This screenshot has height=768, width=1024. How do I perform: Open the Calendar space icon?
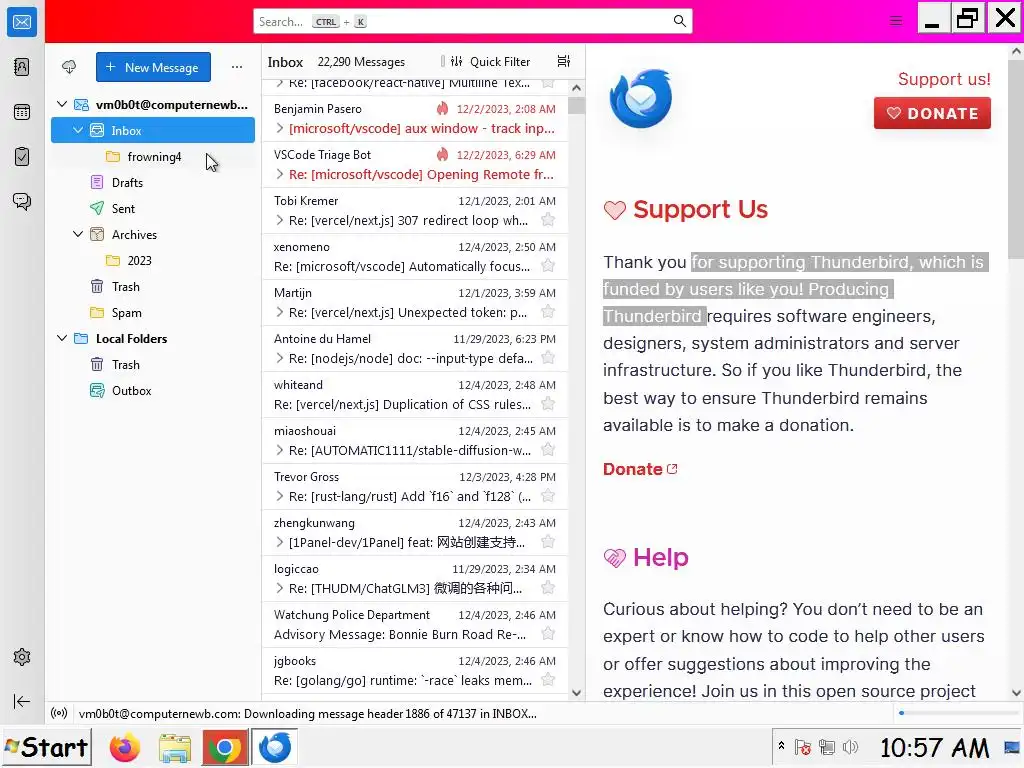click(x=22, y=112)
